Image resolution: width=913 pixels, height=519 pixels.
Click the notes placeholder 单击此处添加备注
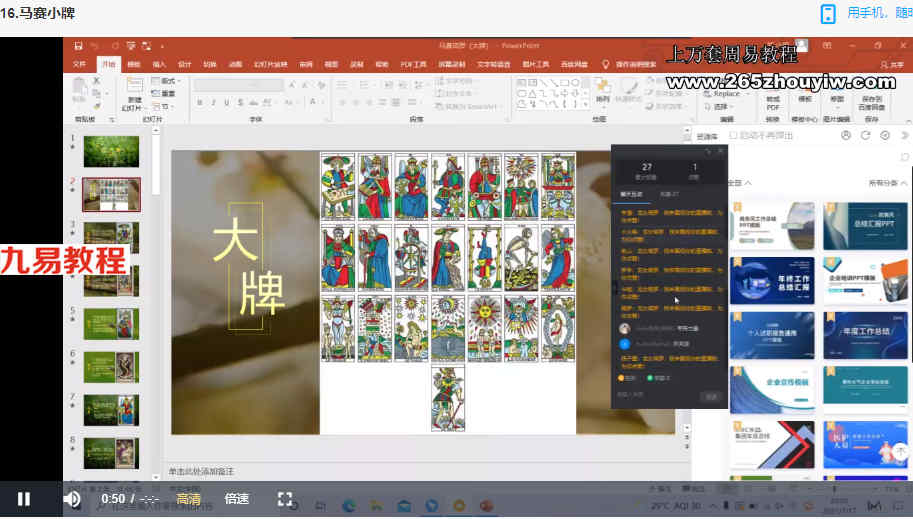tap(201, 471)
